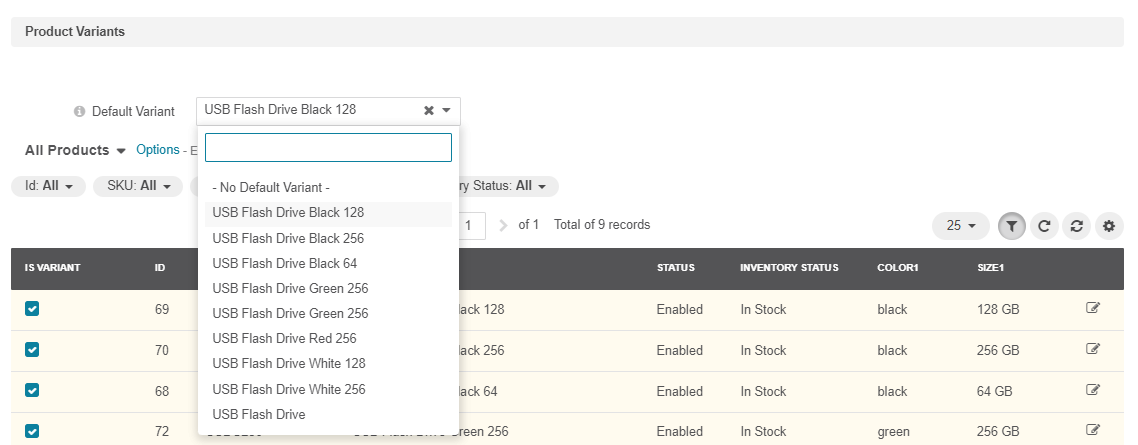1138x445 pixels.
Task: Click the edit icon for row 70
Action: (x=1093, y=350)
